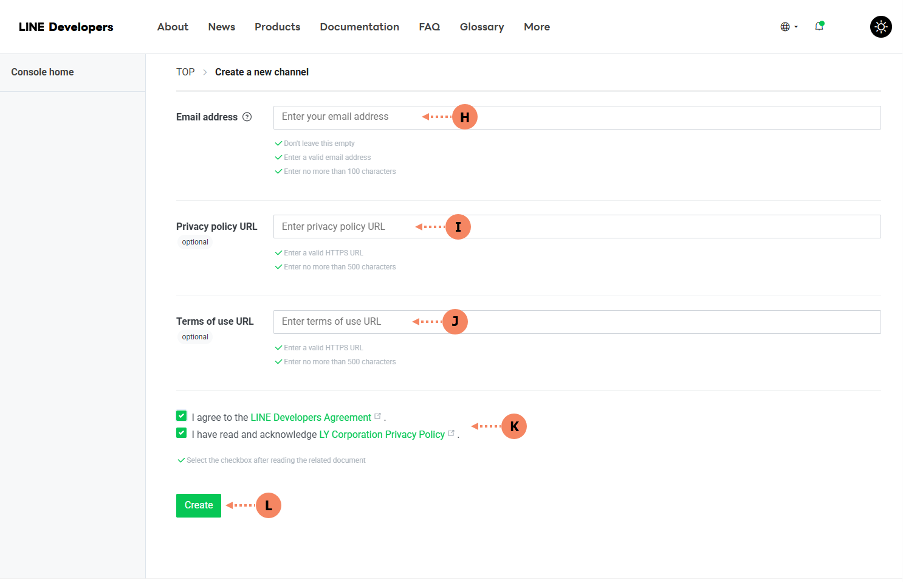Viewport: 904px width, 582px height.
Task: Click external link icon after LINE Developers Agreement
Action: pos(378,417)
